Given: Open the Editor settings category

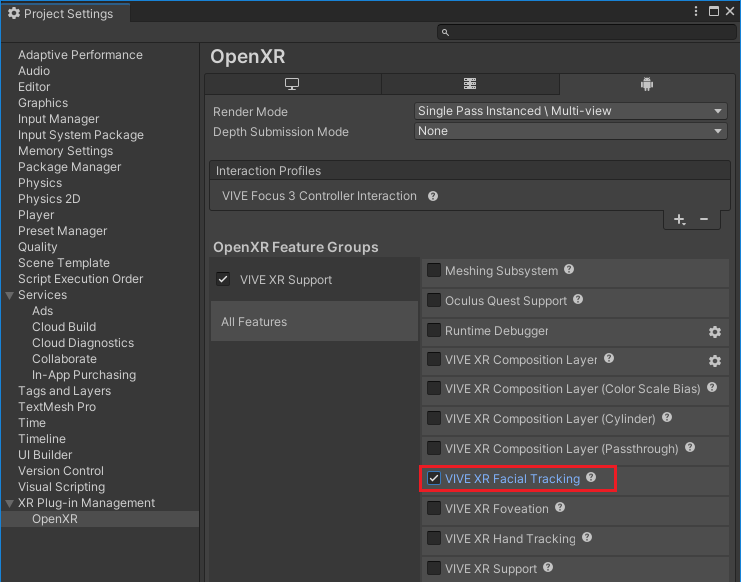Looking at the screenshot, I should [x=34, y=87].
